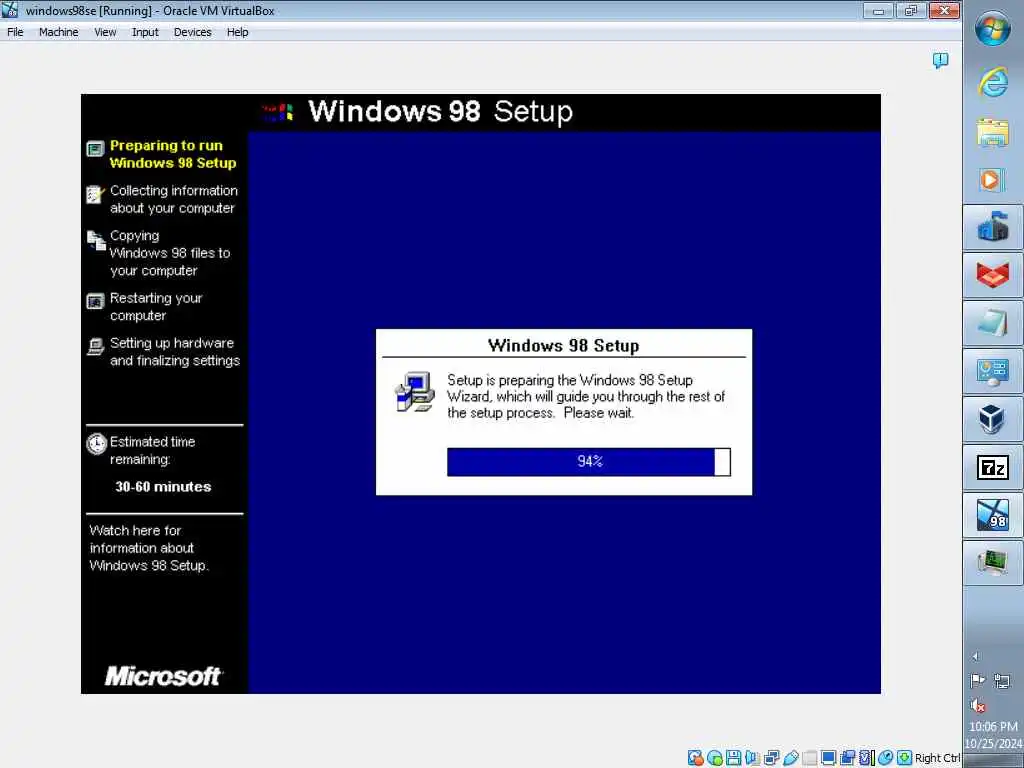The width and height of the screenshot is (1024, 768).
Task: Open Windows Explorer folder from taskbar
Action: pos(993,133)
